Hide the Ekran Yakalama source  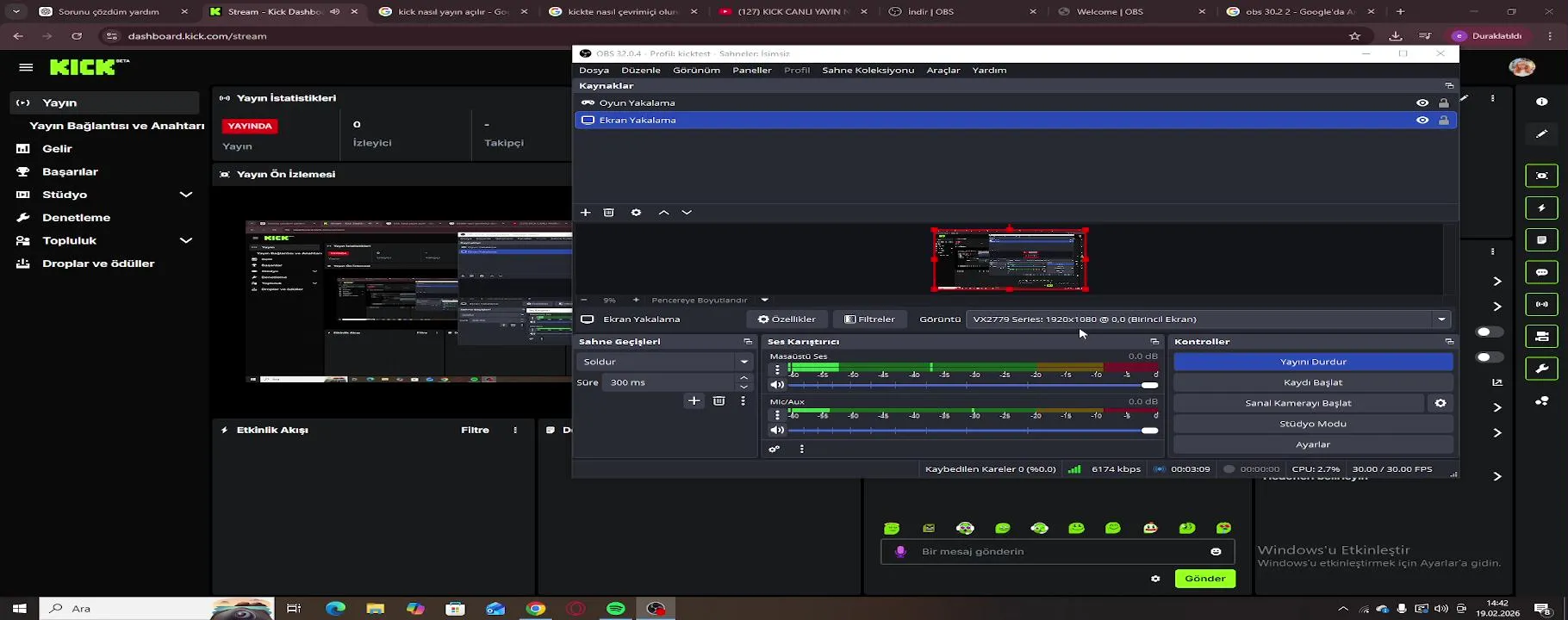click(1422, 121)
